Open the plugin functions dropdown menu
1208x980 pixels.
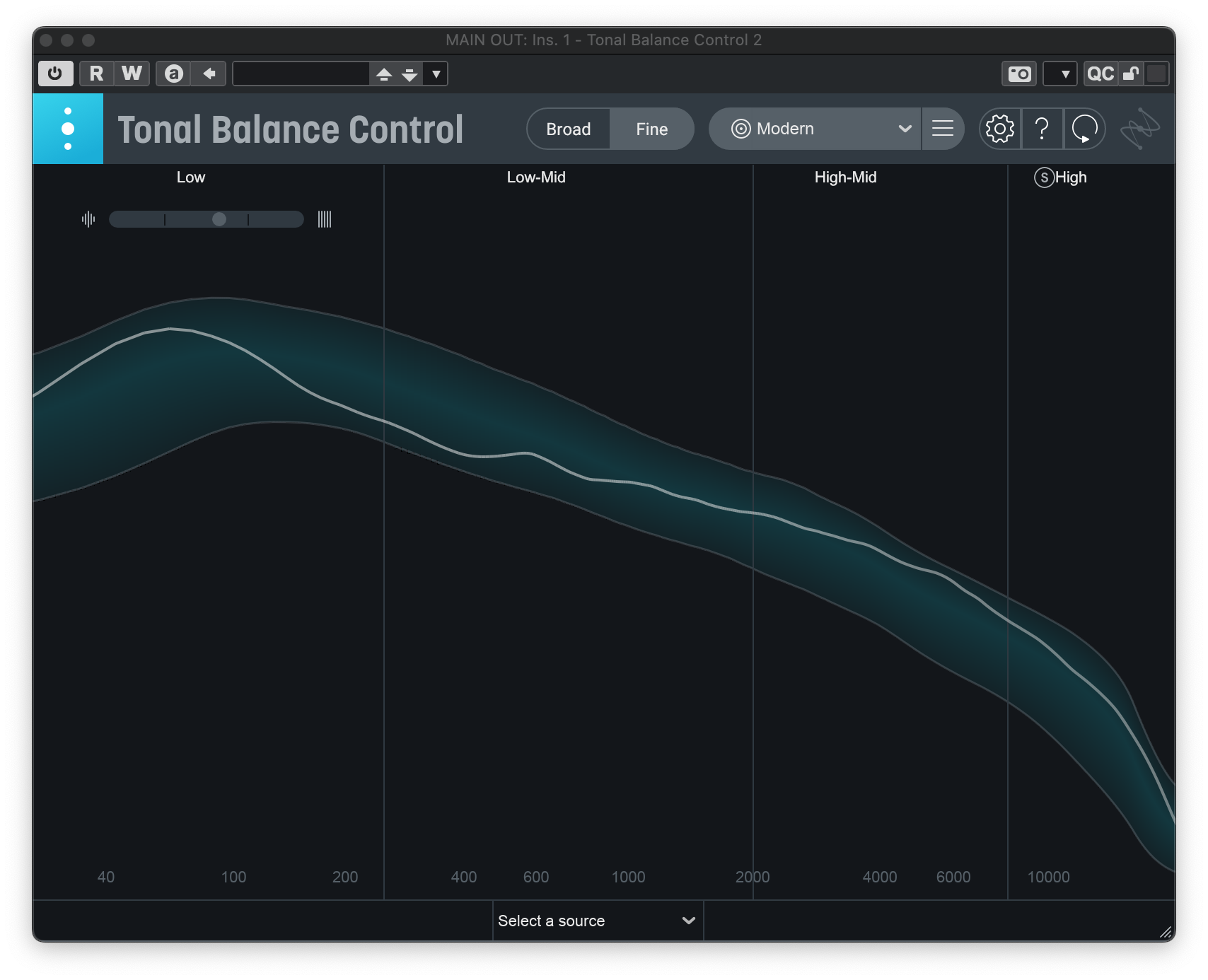pyautogui.click(x=1060, y=74)
